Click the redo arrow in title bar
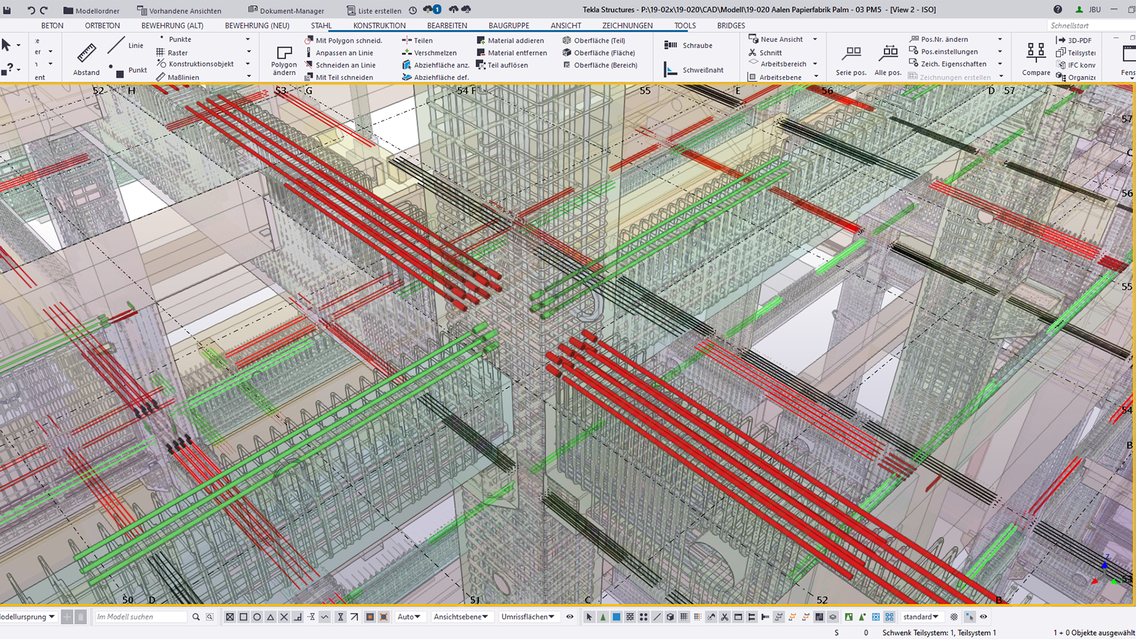This screenshot has height=639, width=1136. pos(44,10)
